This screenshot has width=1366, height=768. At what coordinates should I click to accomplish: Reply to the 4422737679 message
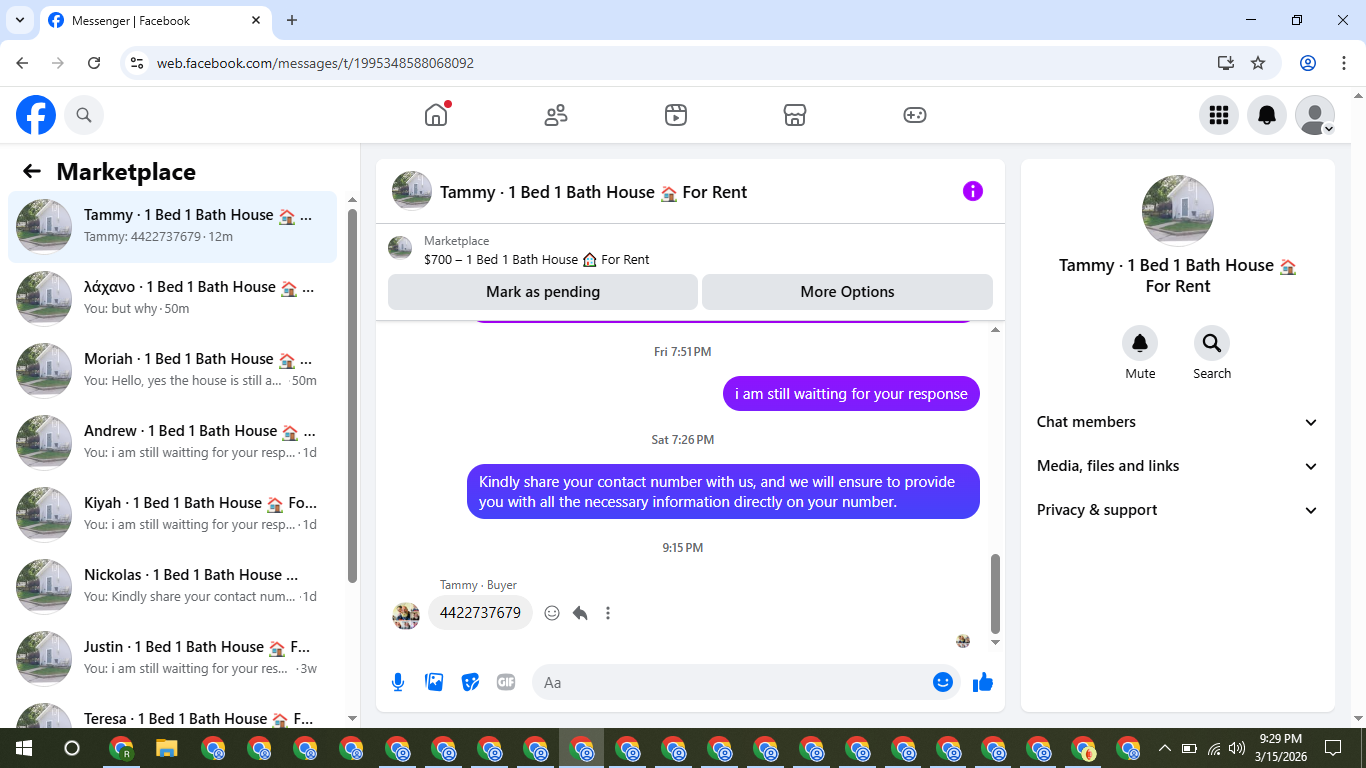pyautogui.click(x=580, y=613)
